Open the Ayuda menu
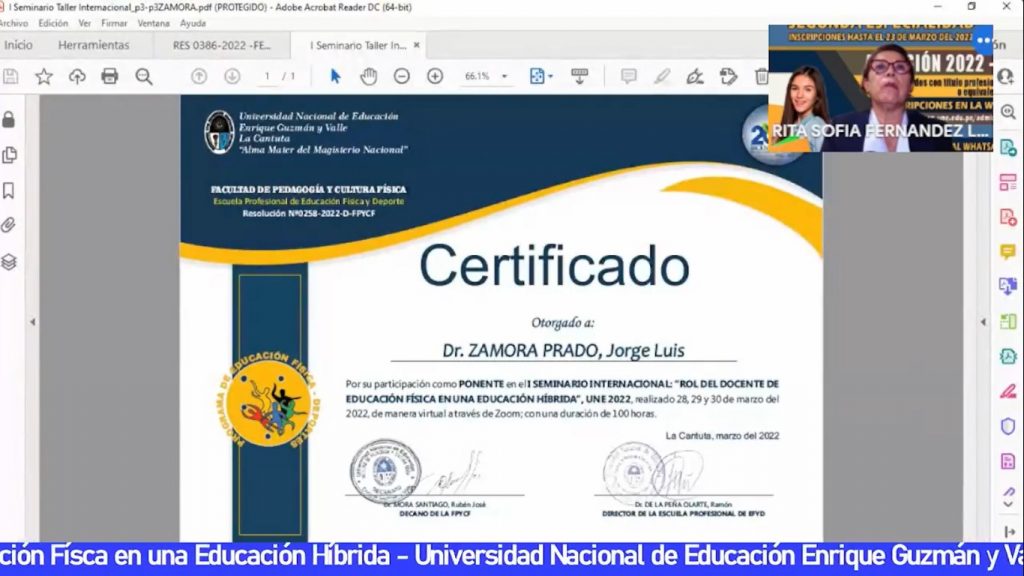This screenshot has height=576, width=1024. click(x=193, y=23)
